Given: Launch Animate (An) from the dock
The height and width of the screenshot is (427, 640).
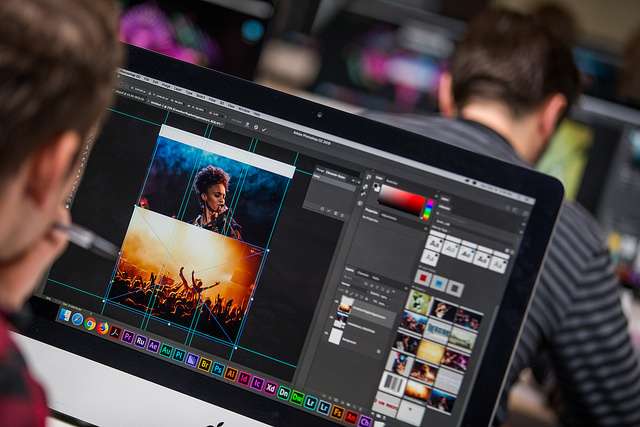Looking at the screenshot, I should tap(351, 417).
